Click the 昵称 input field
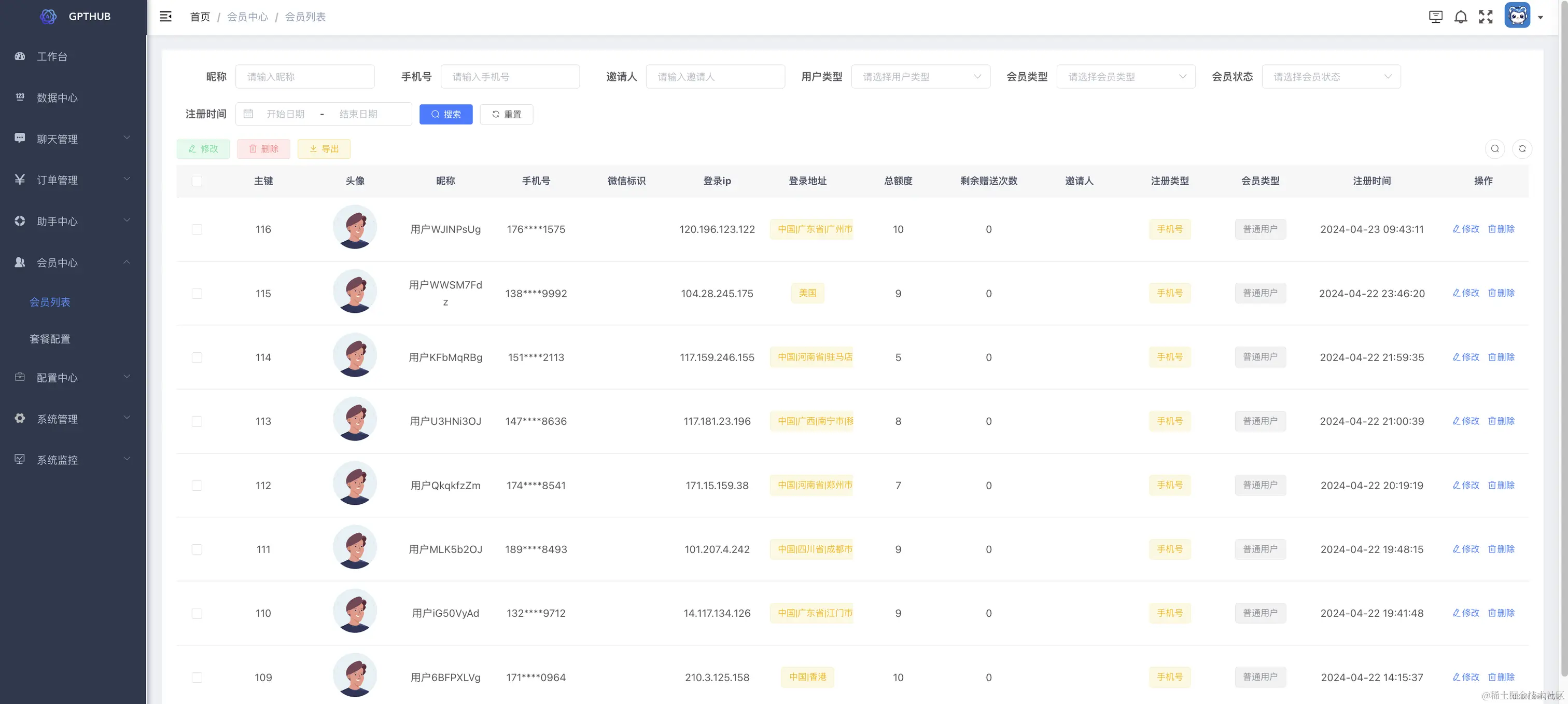This screenshot has height=704, width=1568. coord(304,77)
